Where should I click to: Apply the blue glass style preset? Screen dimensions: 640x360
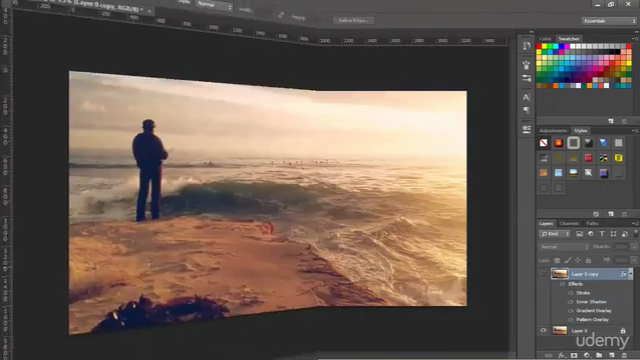pyautogui.click(x=603, y=143)
